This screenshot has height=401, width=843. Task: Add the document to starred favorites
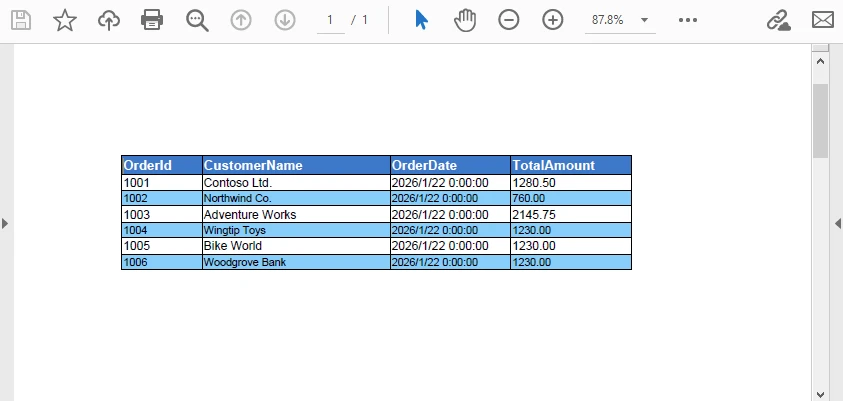click(65, 20)
